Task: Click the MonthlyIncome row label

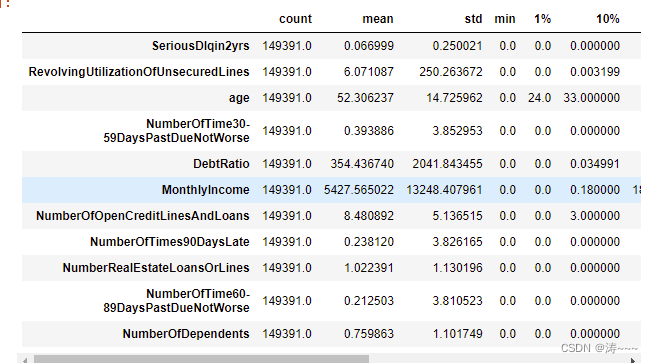Action: [205, 190]
